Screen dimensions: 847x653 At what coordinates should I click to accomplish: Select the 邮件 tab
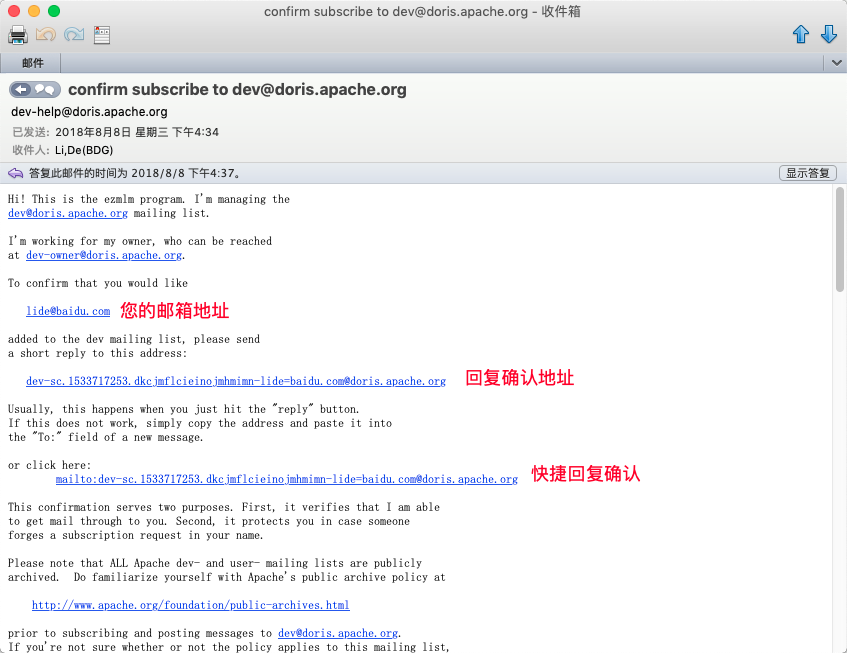33,63
